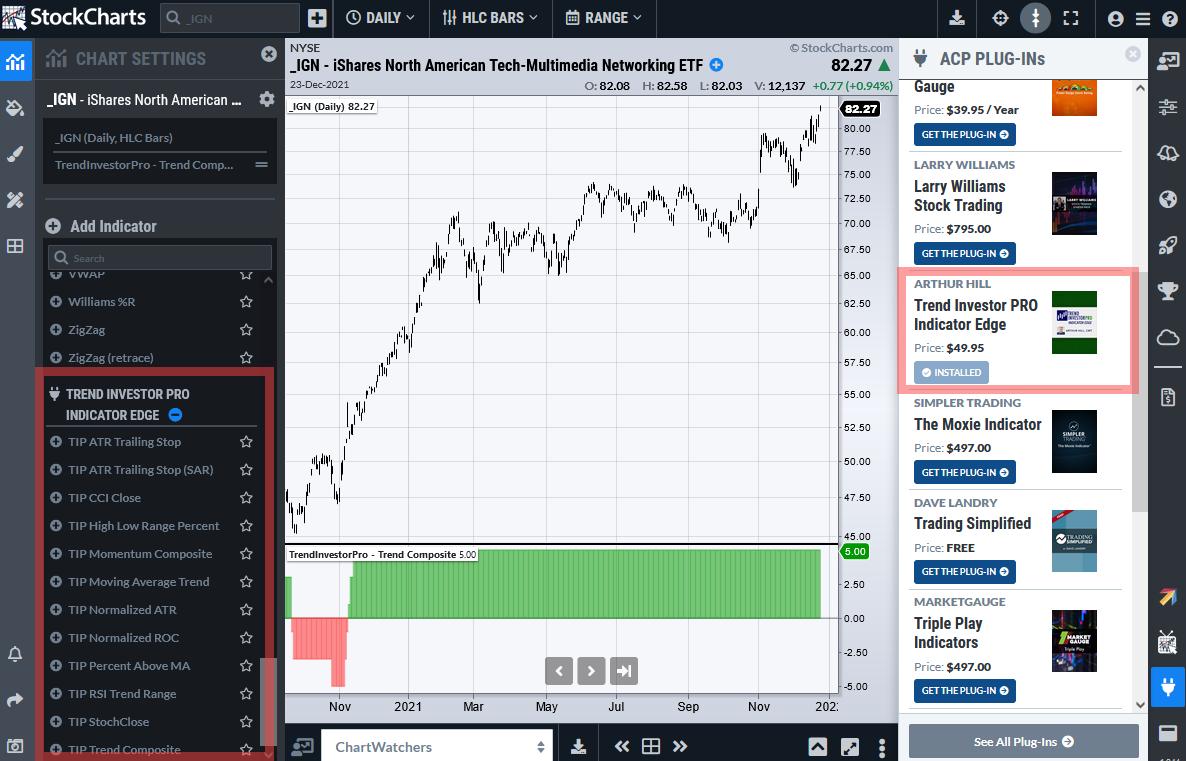
Task: Open the DAILY period dropdown
Action: [x=380, y=18]
